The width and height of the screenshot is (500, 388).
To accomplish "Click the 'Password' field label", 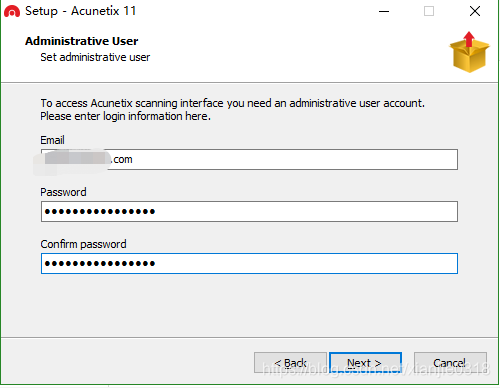I will (x=63, y=192).
